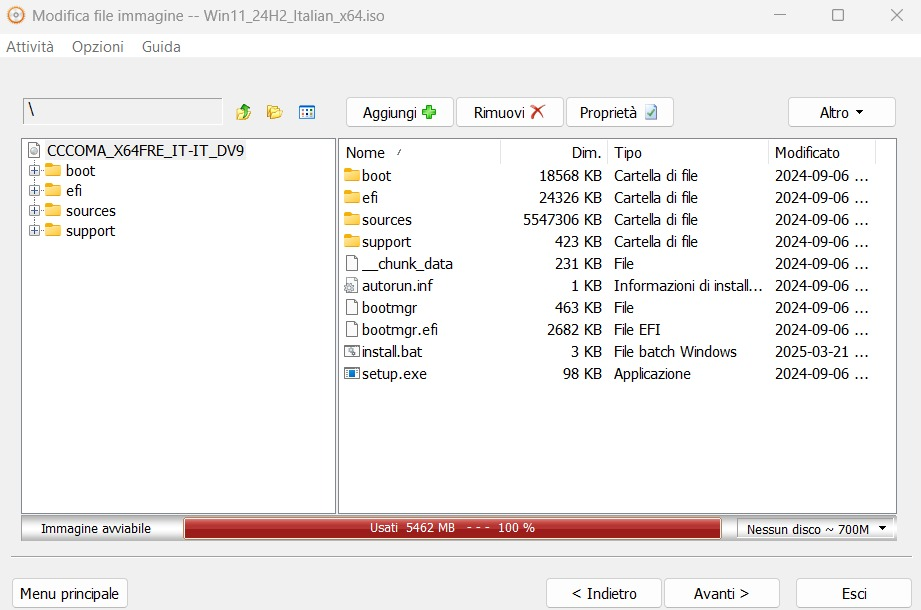Click the view mode grid icon
Image resolution: width=921 pixels, height=610 pixels.
click(307, 112)
